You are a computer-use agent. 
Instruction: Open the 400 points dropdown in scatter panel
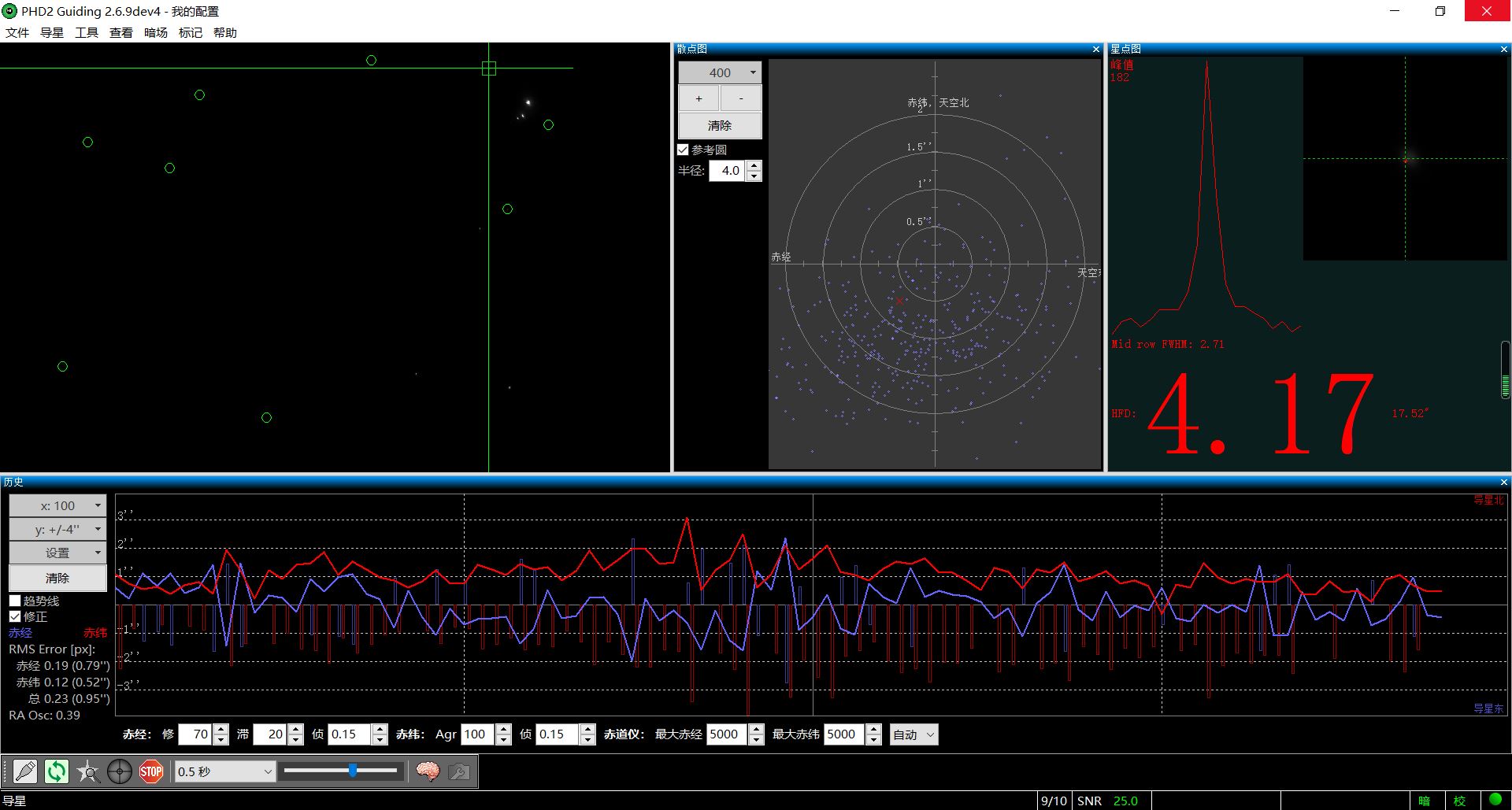coord(720,72)
